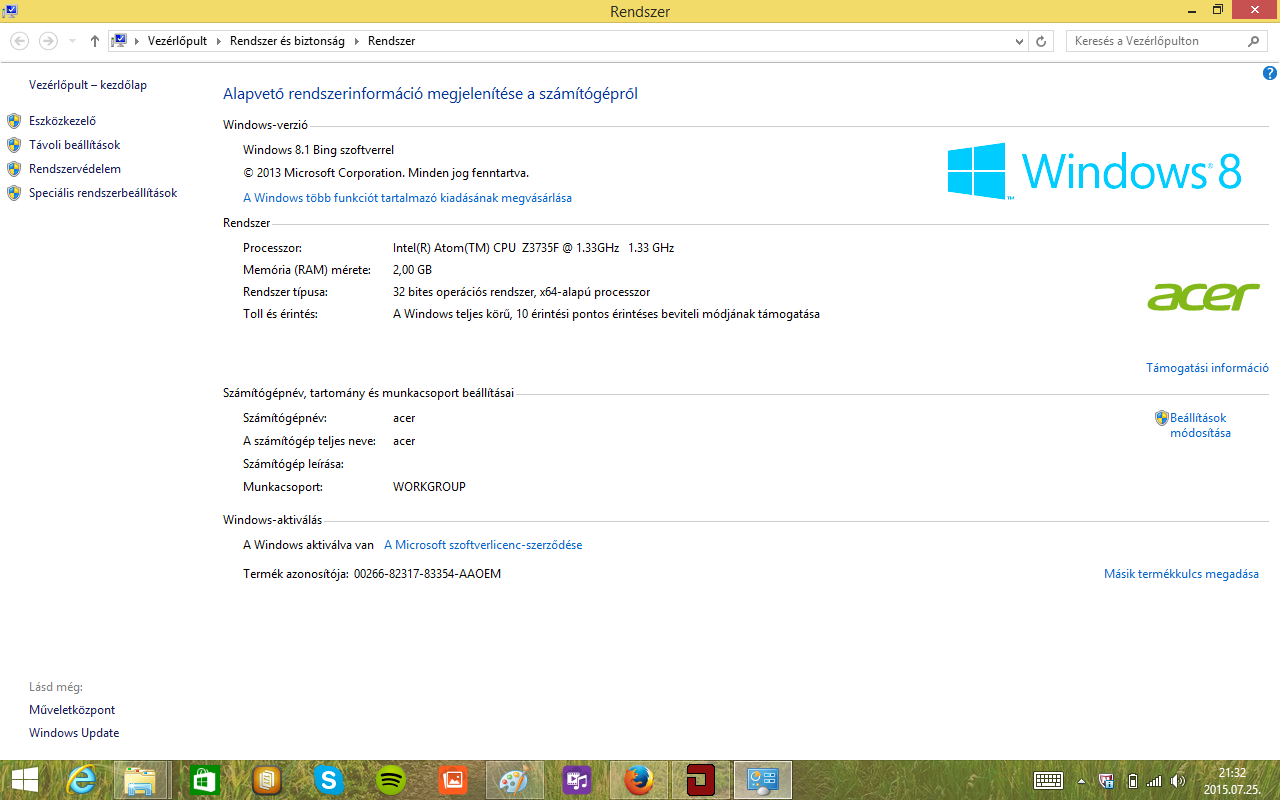Open recent locations dropdown beside the Forward arrow
This screenshot has width=1280, height=800.
pyautogui.click(x=72, y=41)
